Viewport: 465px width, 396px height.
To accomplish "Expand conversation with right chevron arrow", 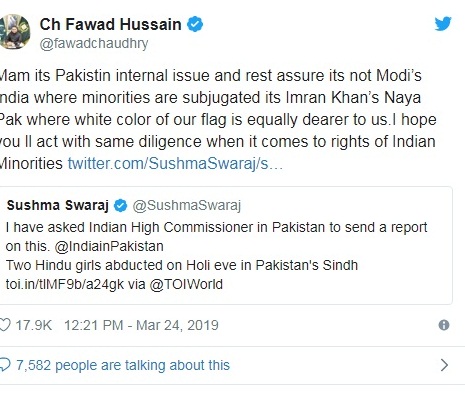I will pyautogui.click(x=444, y=365).
